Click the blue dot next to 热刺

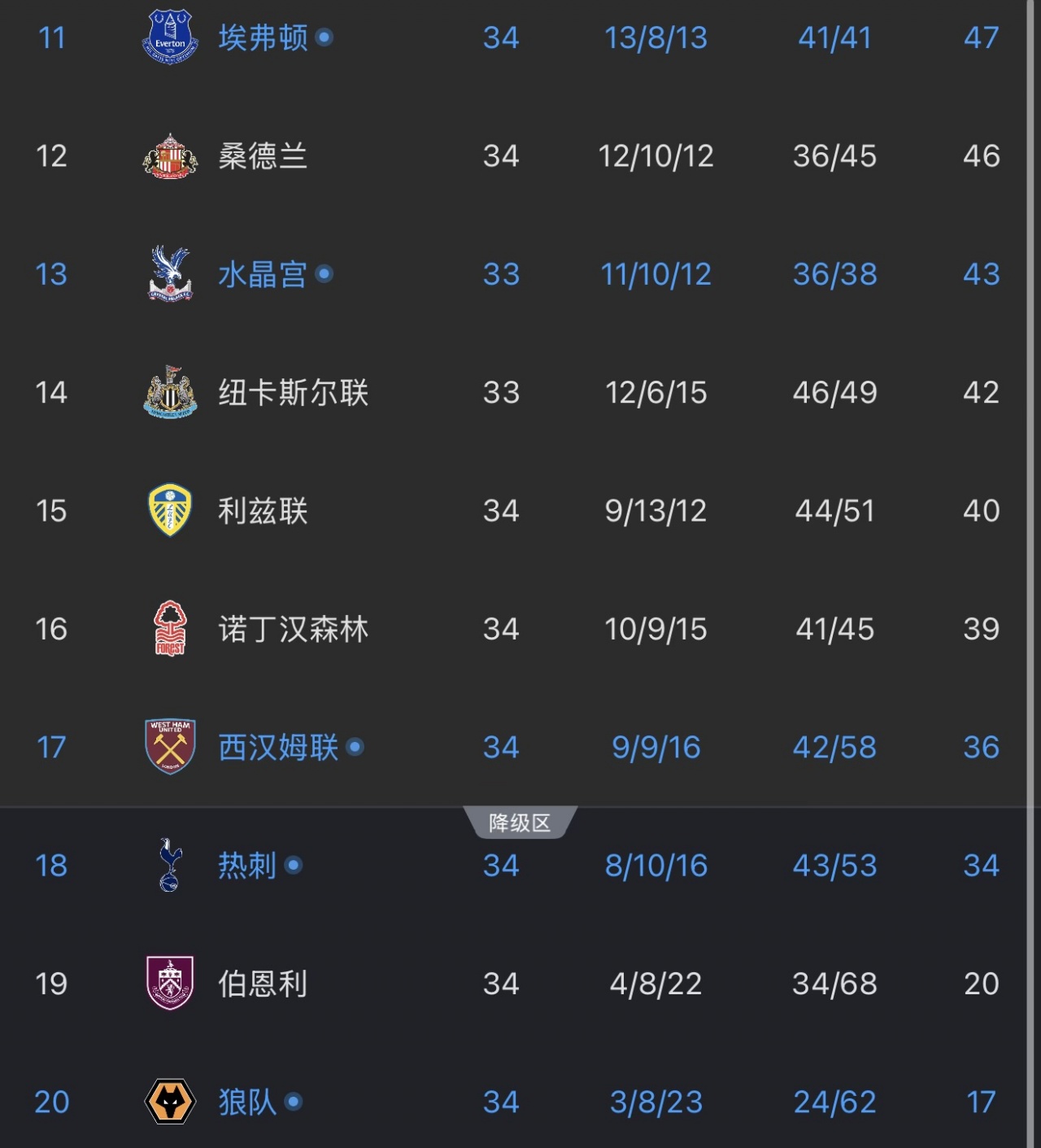pyautogui.click(x=294, y=865)
